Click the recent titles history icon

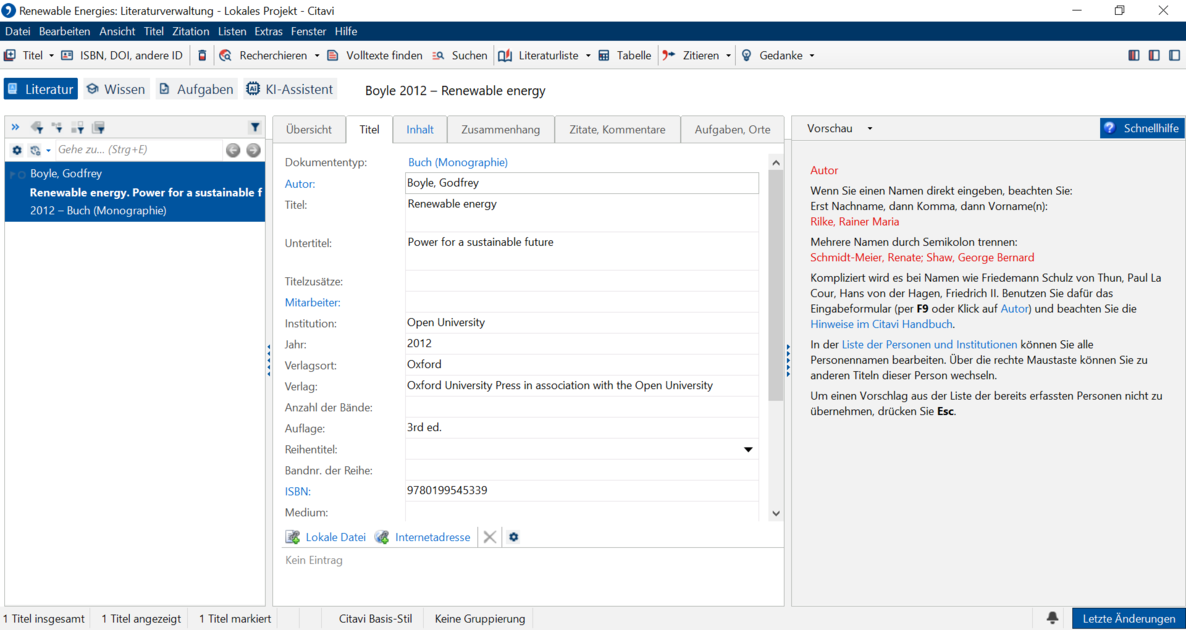tap(34, 150)
